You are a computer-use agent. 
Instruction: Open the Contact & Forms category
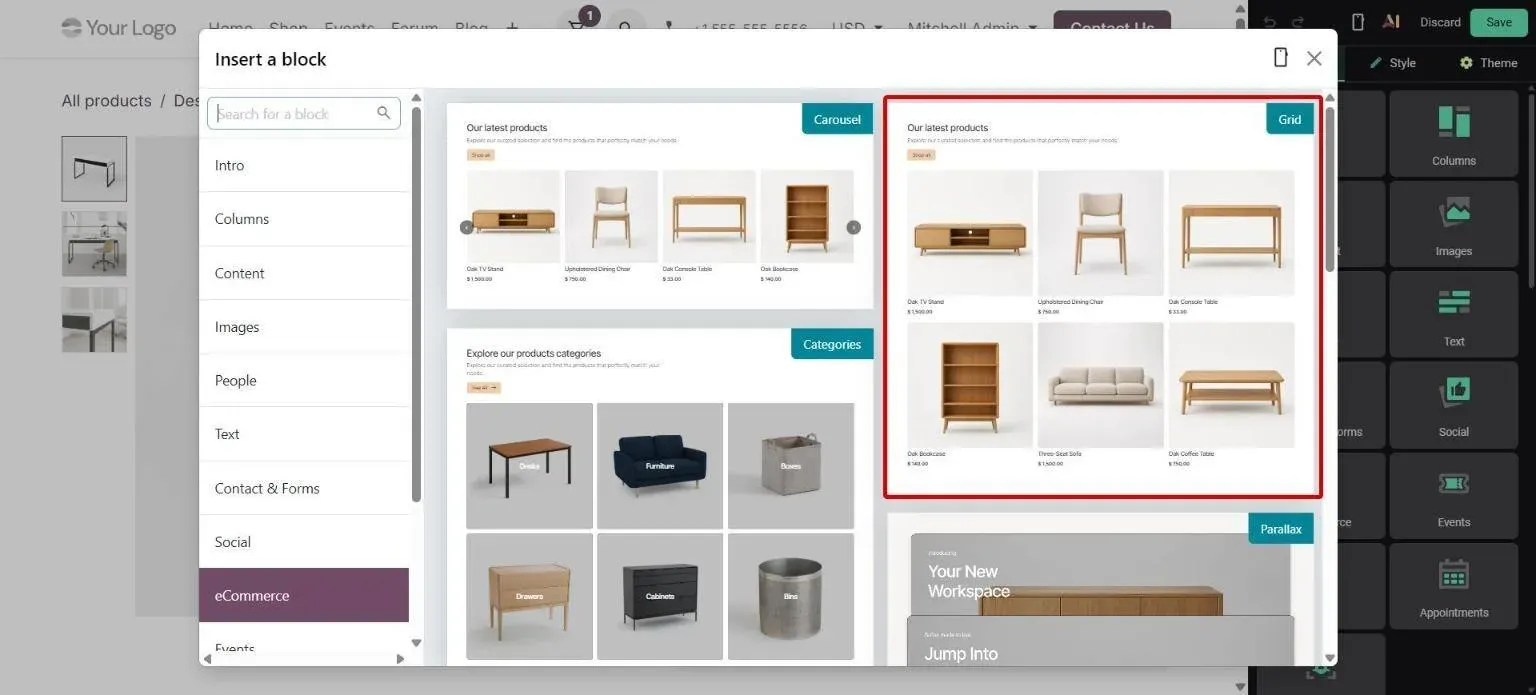point(304,488)
